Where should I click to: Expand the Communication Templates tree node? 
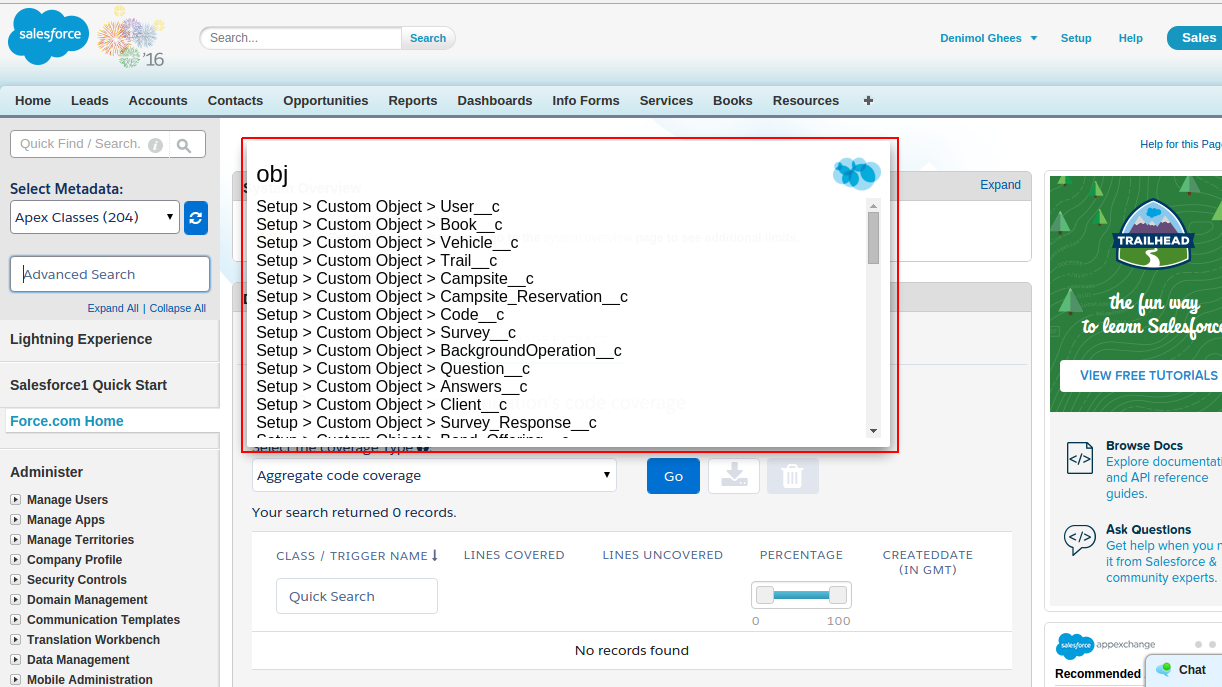coord(16,620)
